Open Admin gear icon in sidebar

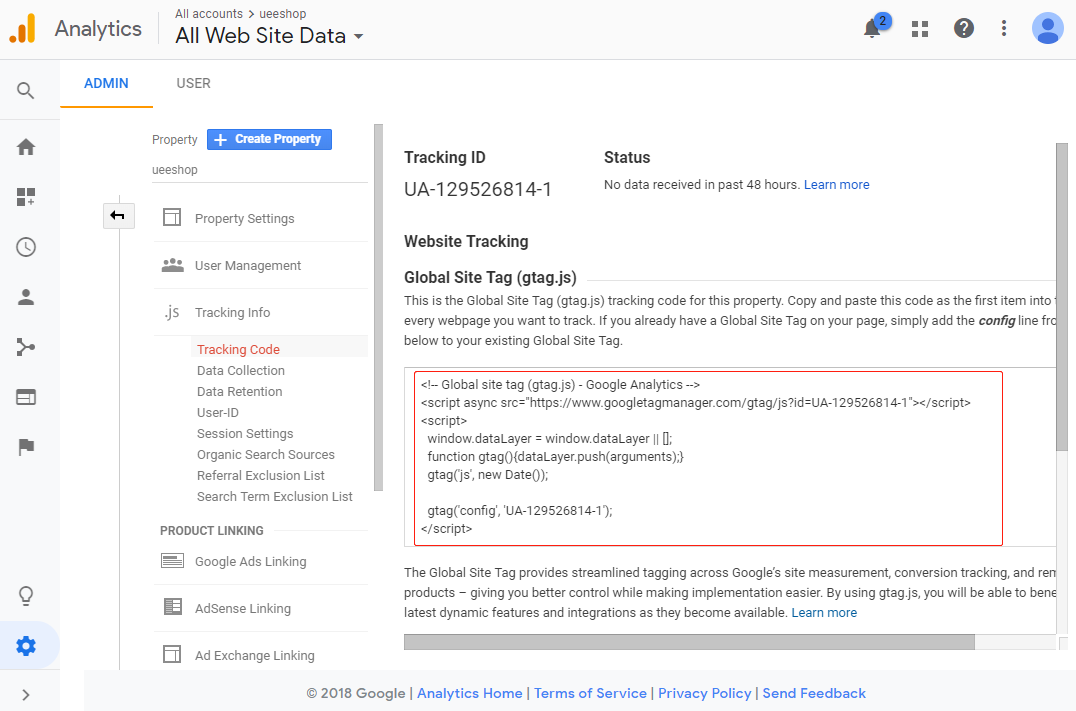tap(26, 646)
